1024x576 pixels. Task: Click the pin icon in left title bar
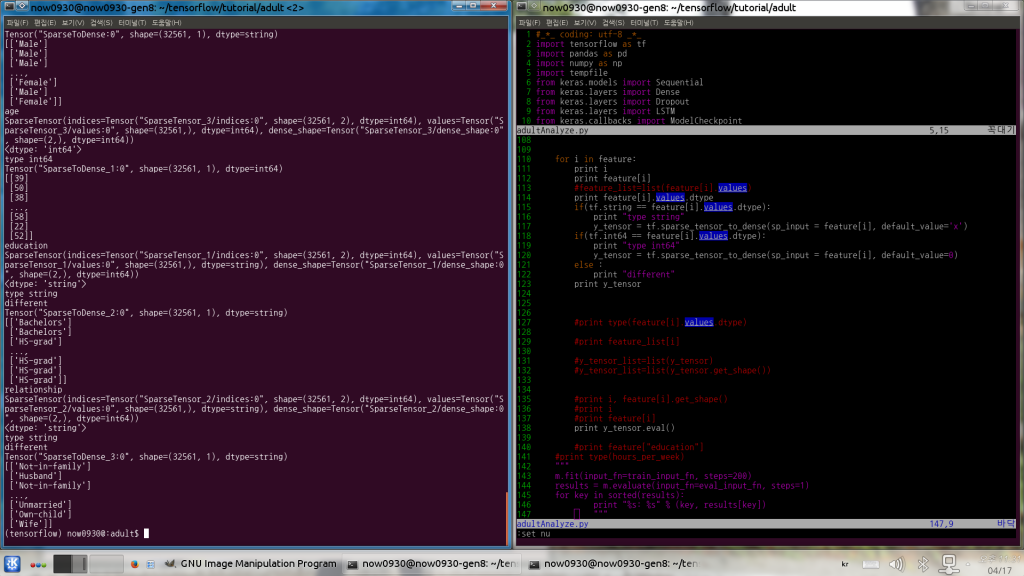(x=22, y=7)
